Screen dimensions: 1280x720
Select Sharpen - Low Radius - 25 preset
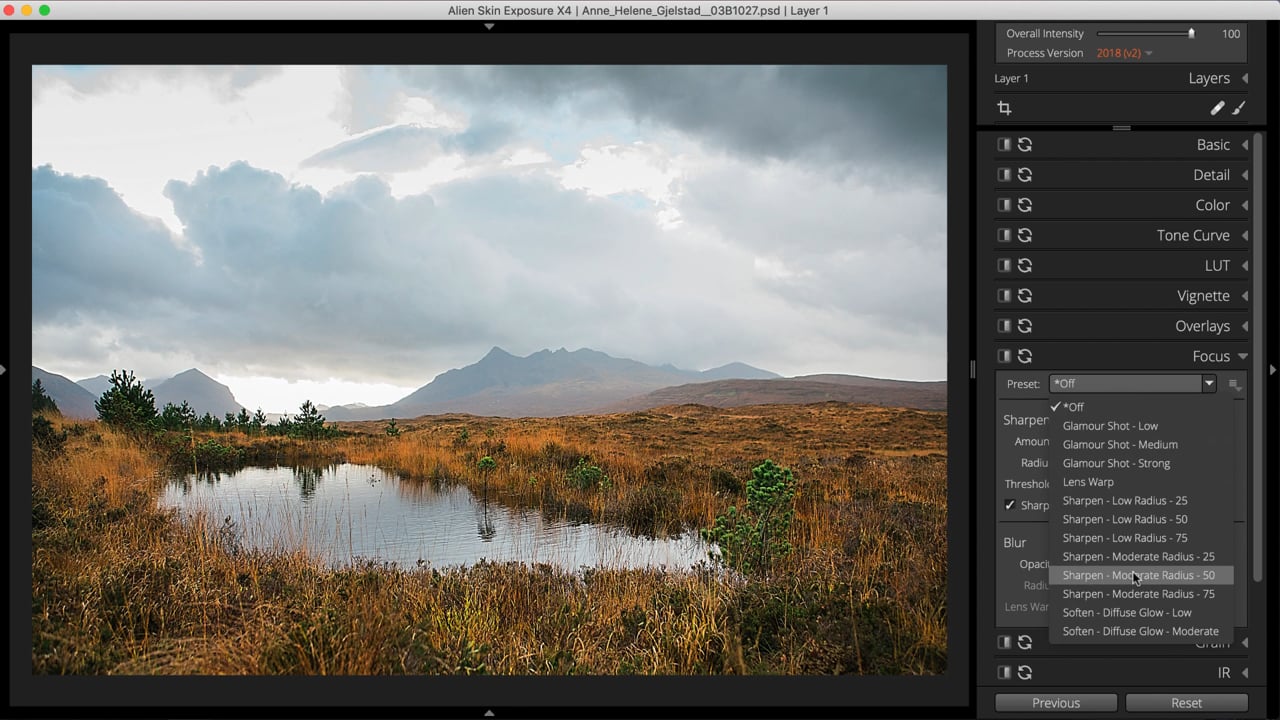tap(1141, 500)
